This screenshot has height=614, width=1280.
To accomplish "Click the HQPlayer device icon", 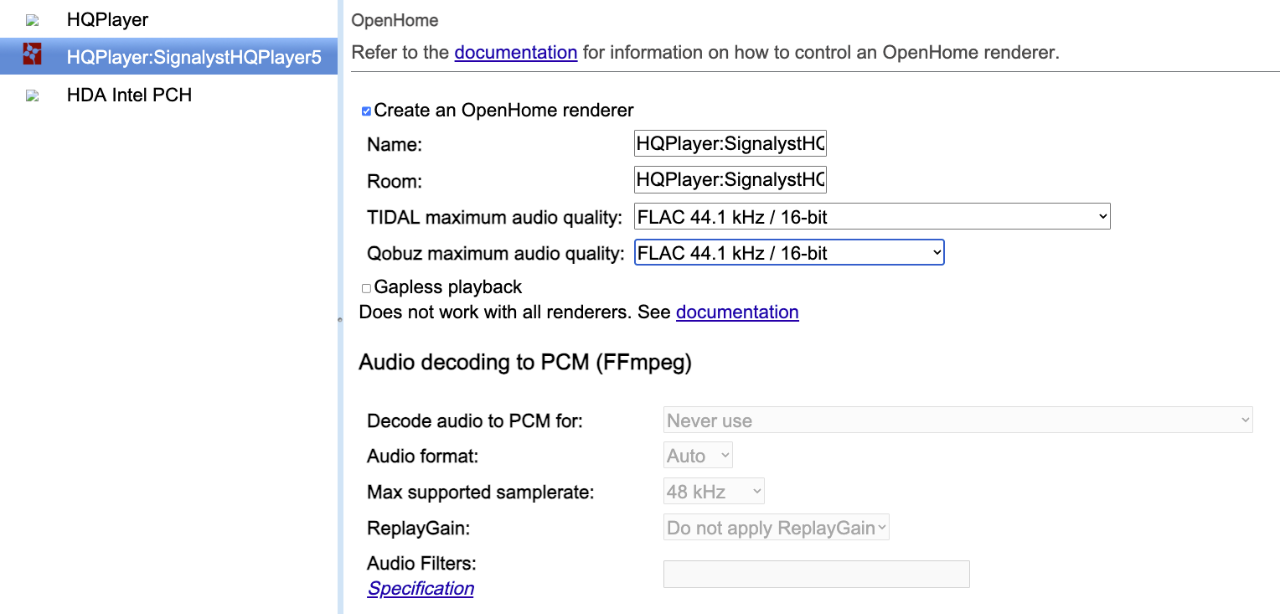I will (x=33, y=20).
